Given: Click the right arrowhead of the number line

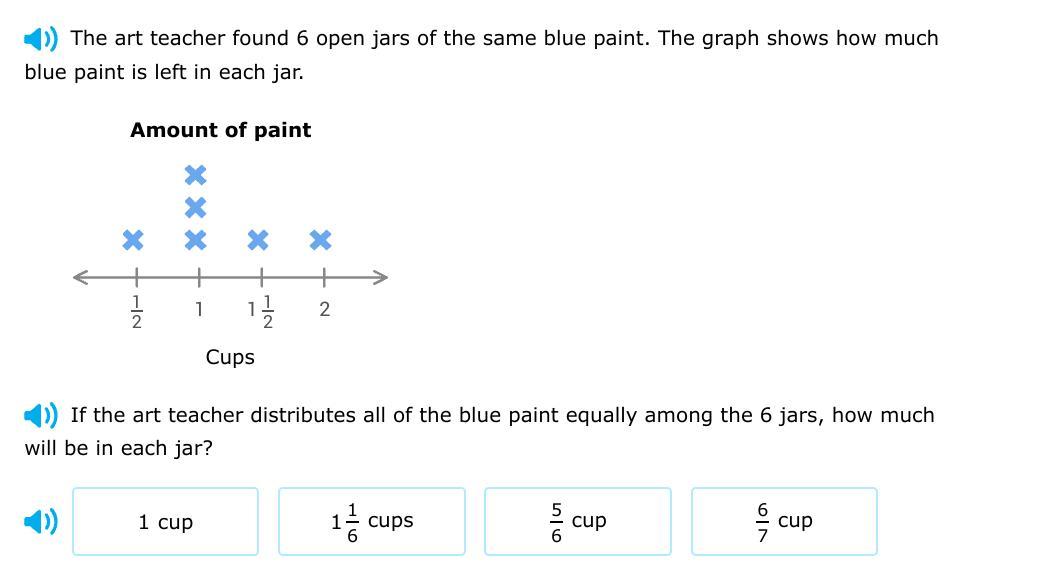Looking at the screenshot, I should click(x=381, y=277).
